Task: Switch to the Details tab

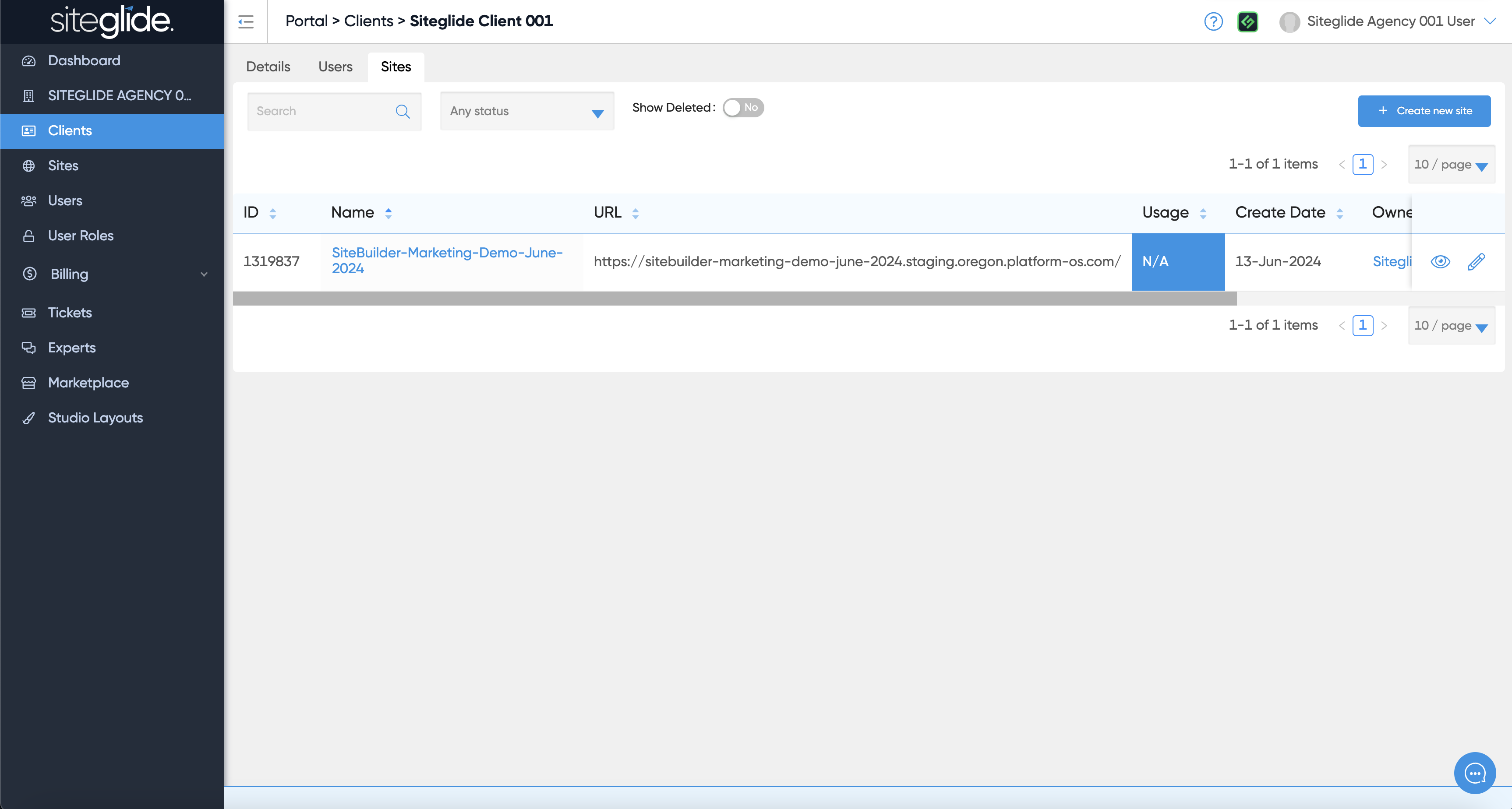Action: pos(268,67)
